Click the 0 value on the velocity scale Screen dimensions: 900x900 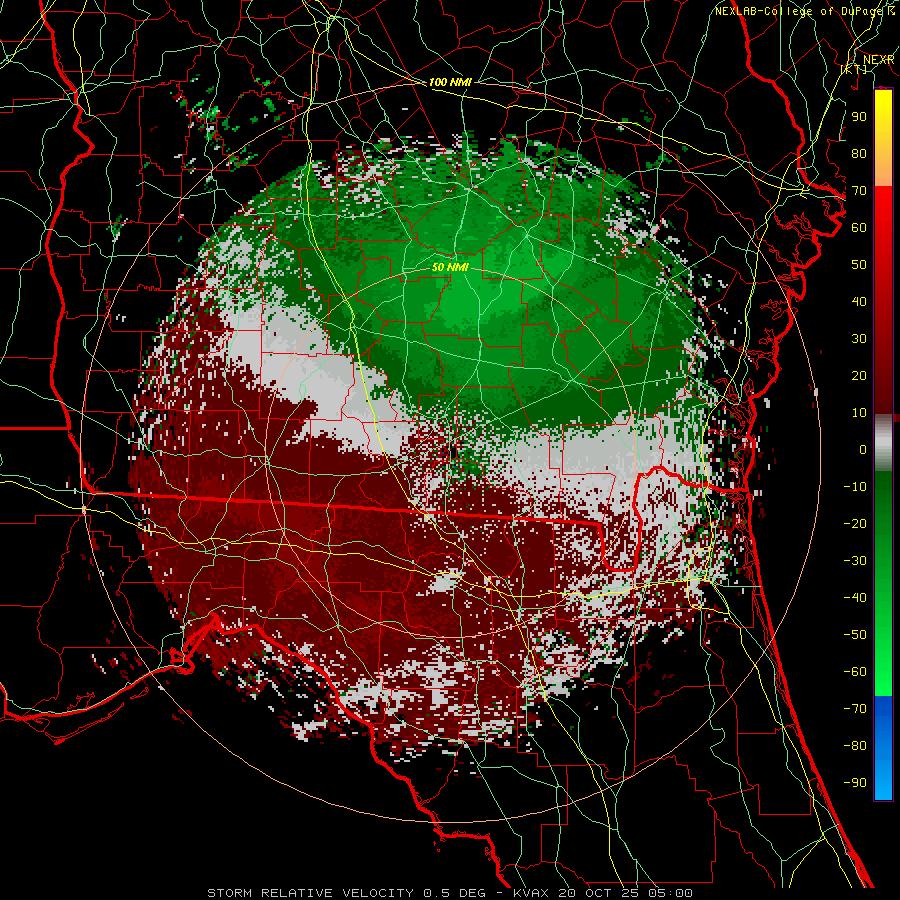point(863,449)
